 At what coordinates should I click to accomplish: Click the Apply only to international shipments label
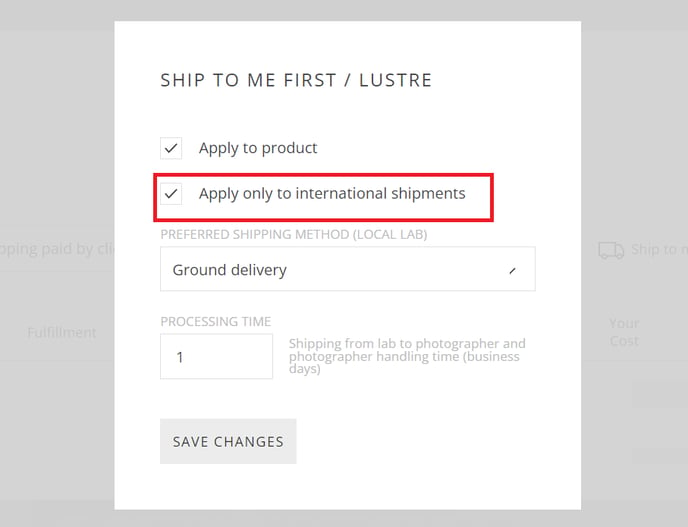[332, 194]
